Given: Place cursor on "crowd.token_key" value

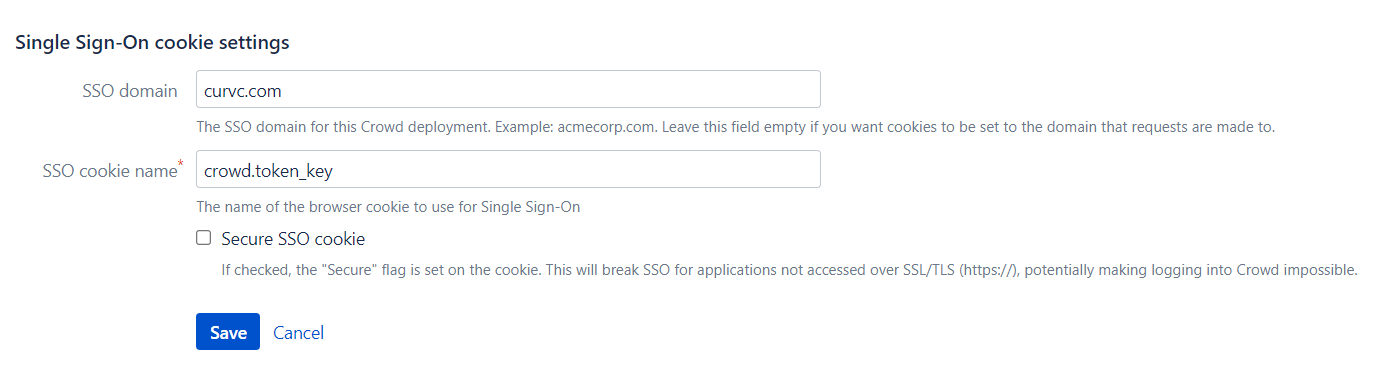Looking at the screenshot, I should (x=268, y=171).
